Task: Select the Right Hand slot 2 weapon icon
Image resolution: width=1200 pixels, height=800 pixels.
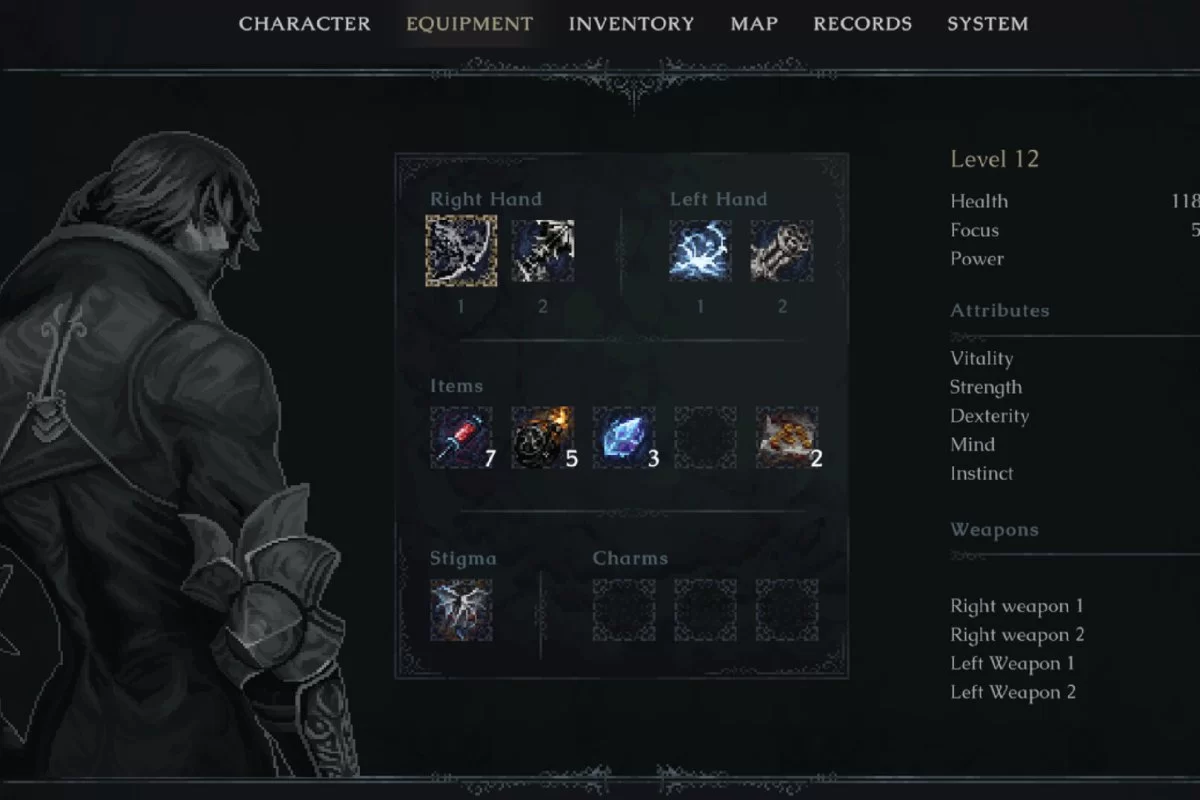Action: pyautogui.click(x=543, y=251)
